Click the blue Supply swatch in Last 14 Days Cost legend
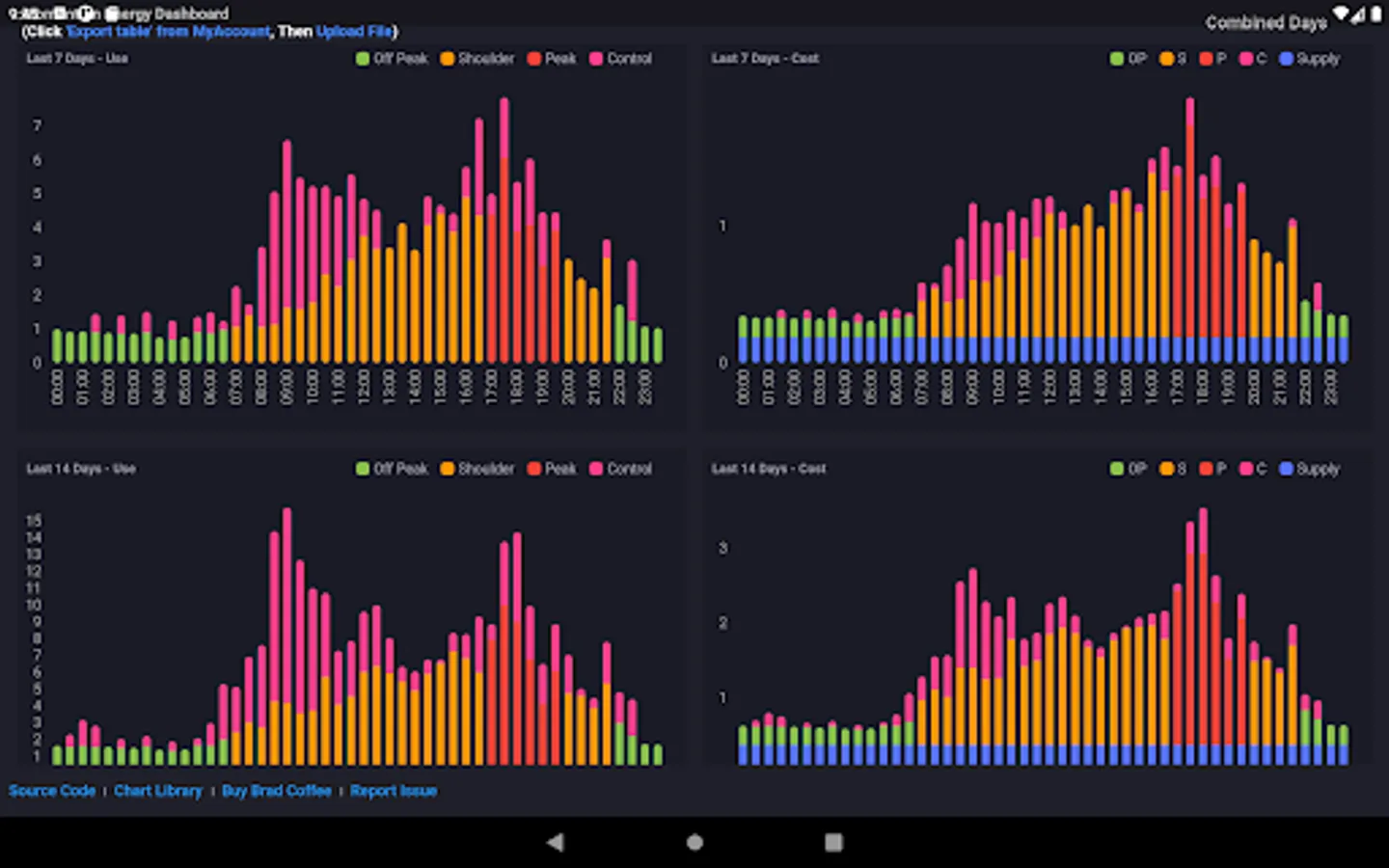This screenshot has height=868, width=1389. pos(1286,469)
